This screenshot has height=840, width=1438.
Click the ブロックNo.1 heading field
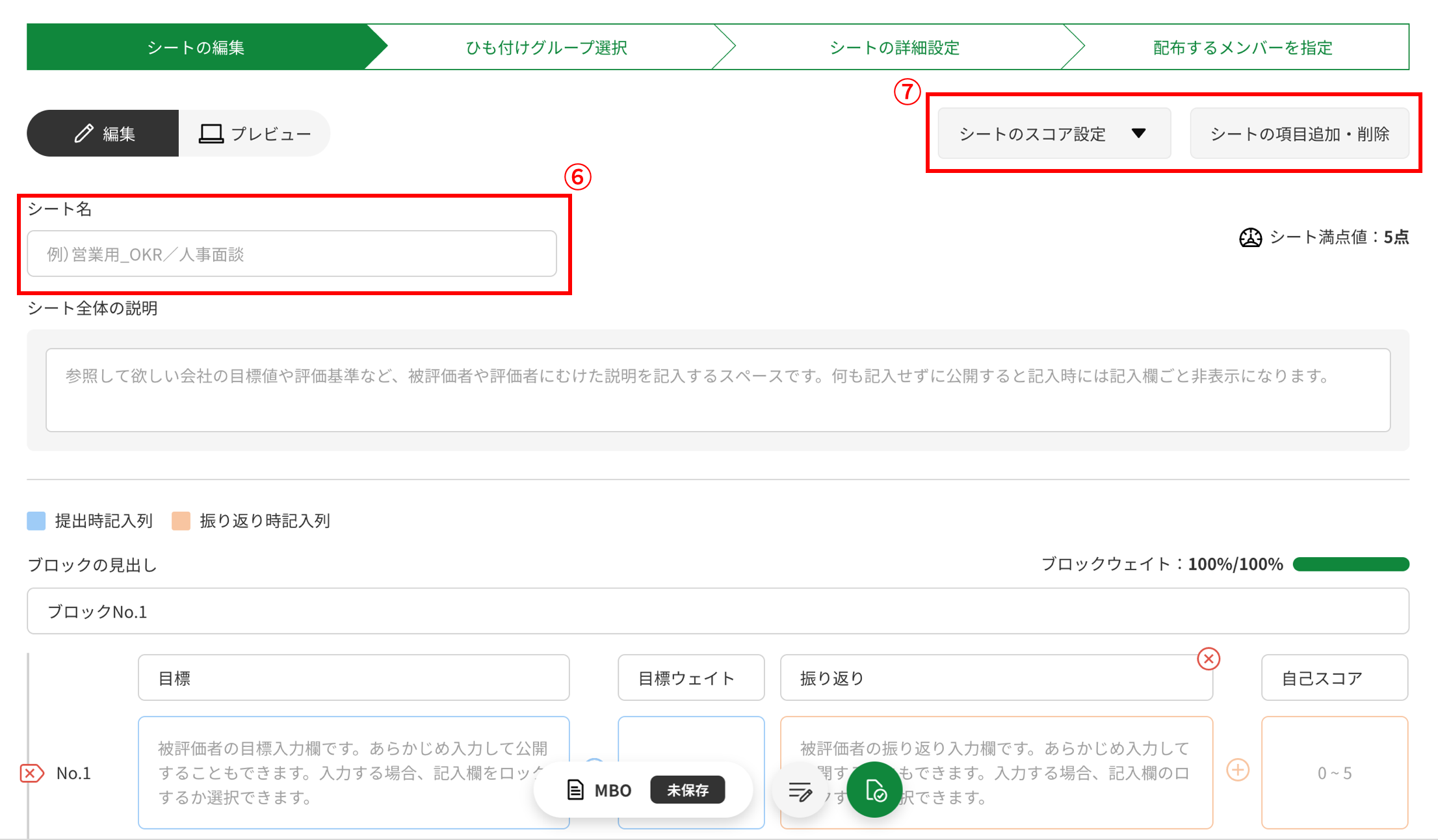[718, 611]
